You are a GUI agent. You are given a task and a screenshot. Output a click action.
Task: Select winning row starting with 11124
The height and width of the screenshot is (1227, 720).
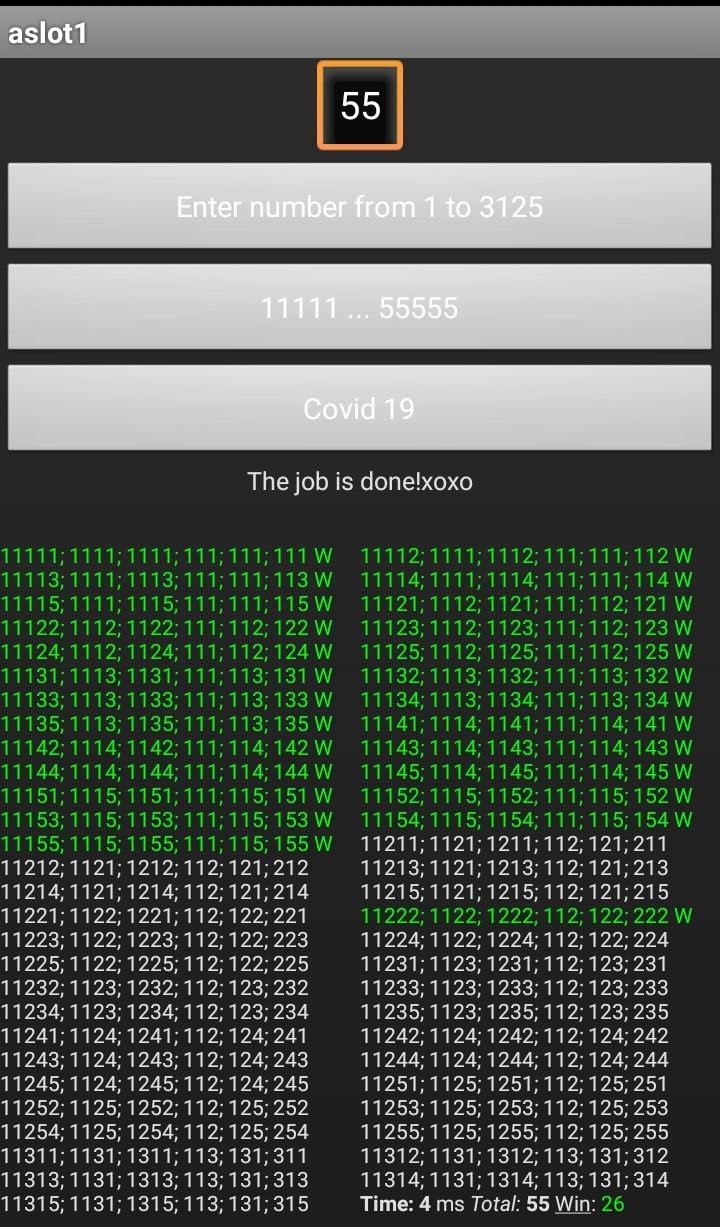tap(167, 651)
